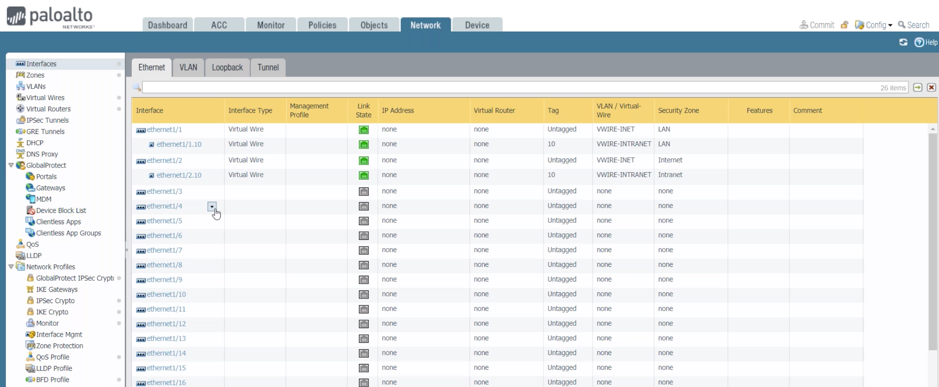Open Clientless App Groups item
Screen dimensions: 939x387
[68, 233]
